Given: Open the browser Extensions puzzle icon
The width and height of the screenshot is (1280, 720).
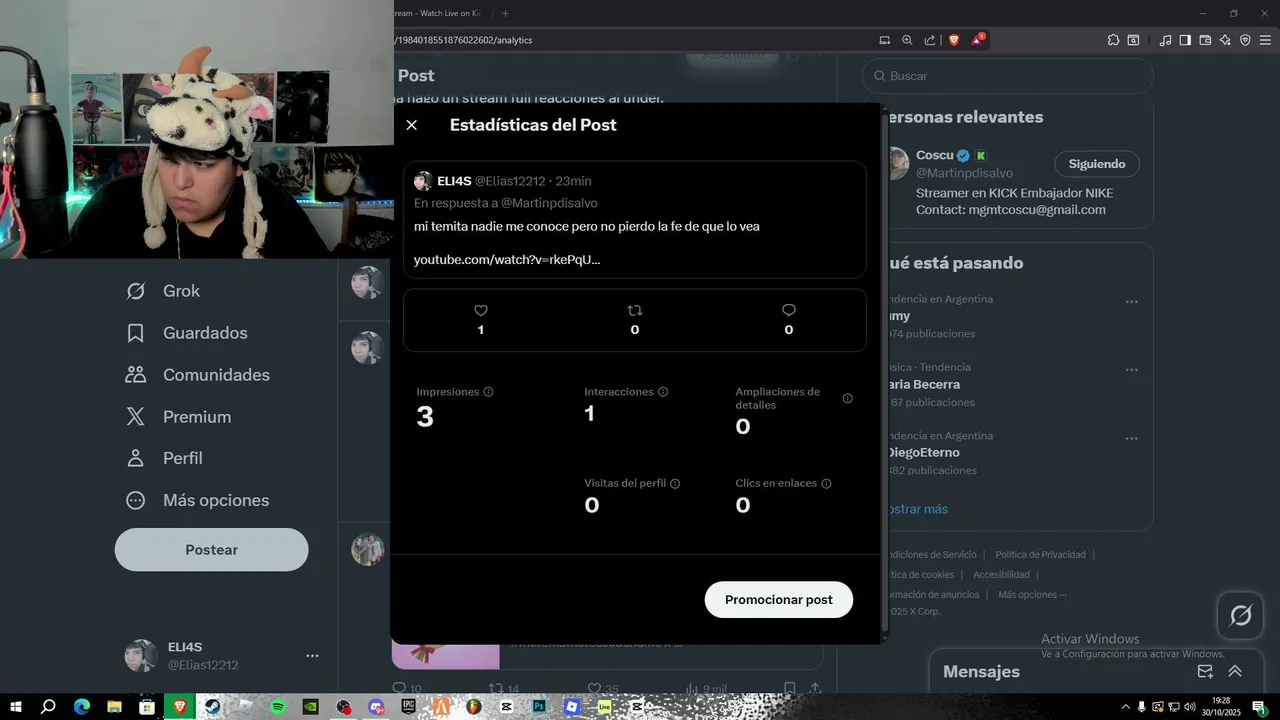Looking at the screenshot, I should 1113,40.
